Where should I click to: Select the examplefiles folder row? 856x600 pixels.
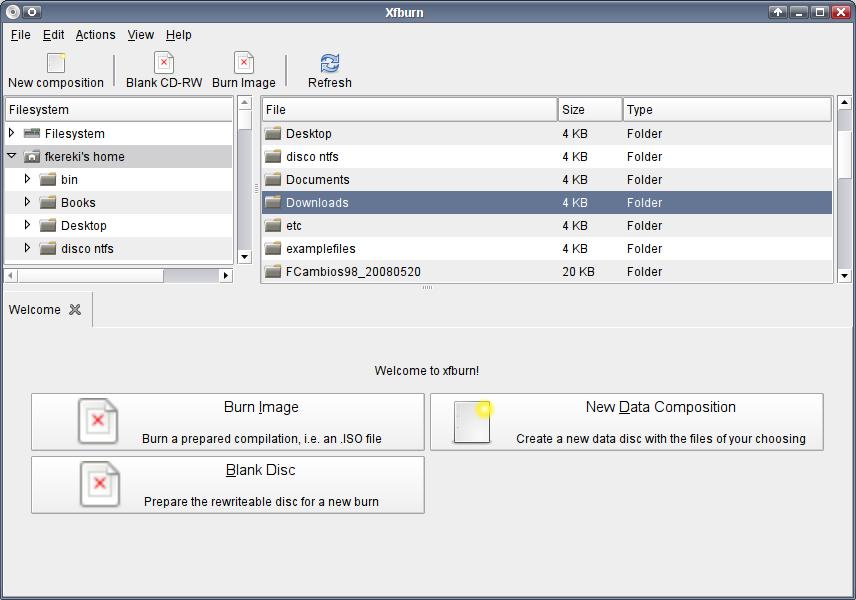(320, 249)
